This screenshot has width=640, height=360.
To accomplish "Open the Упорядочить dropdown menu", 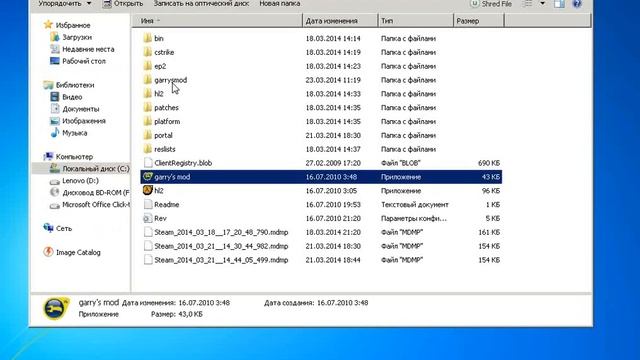I will [x=65, y=4].
